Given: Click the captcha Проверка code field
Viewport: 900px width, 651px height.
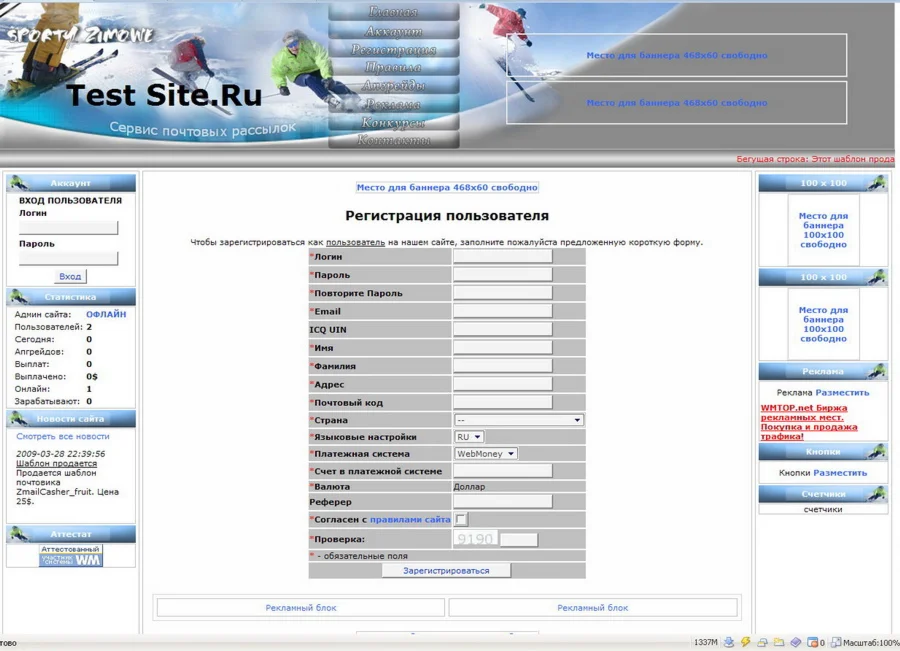Looking at the screenshot, I should (519, 540).
